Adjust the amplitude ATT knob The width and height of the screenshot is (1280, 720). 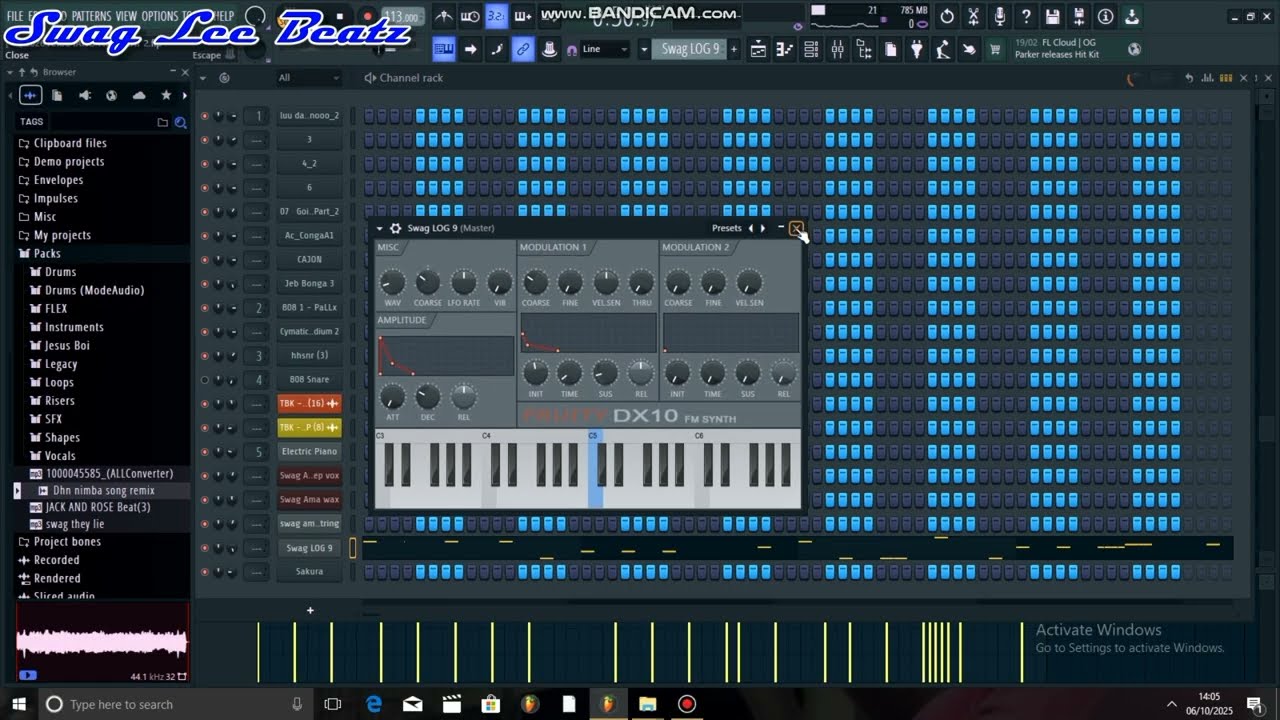[393, 398]
